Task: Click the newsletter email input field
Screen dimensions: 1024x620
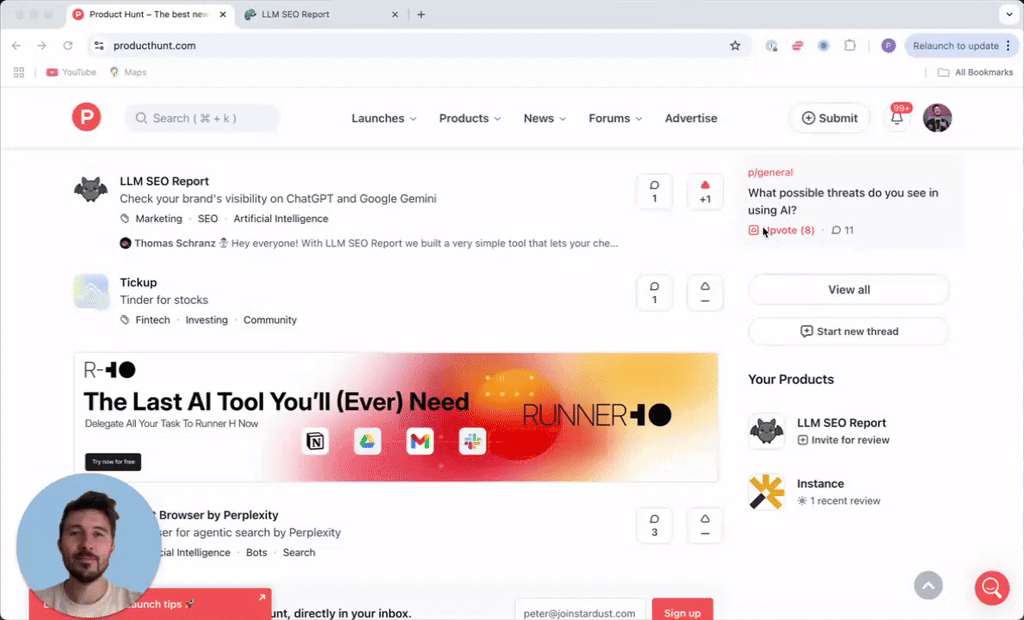Action: coord(580,613)
